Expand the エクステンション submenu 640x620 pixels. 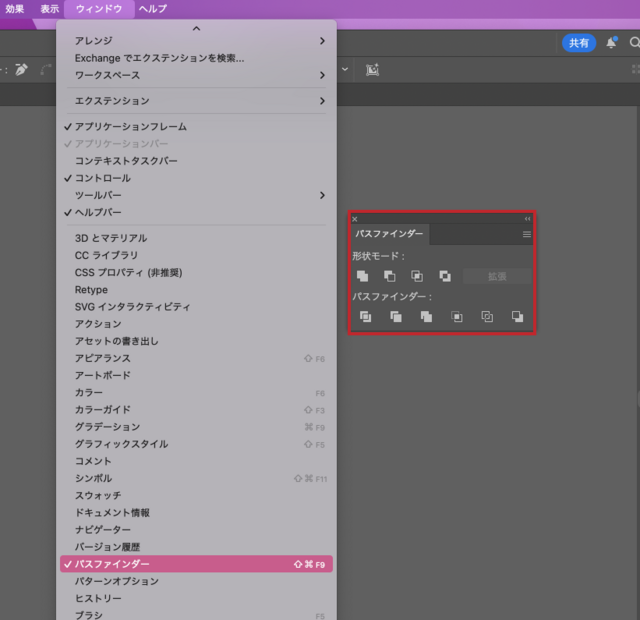196,101
